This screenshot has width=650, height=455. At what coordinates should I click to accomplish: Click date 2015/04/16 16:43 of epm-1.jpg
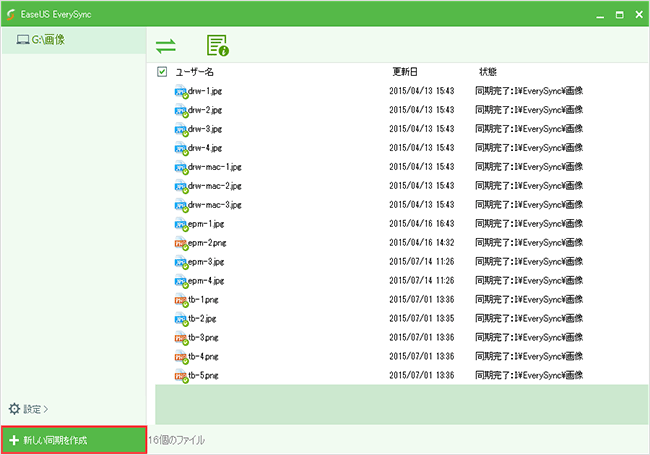422,224
